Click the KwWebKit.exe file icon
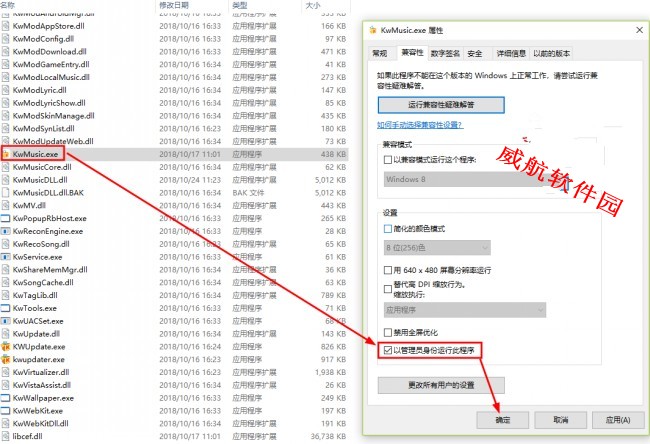 coord(5,411)
